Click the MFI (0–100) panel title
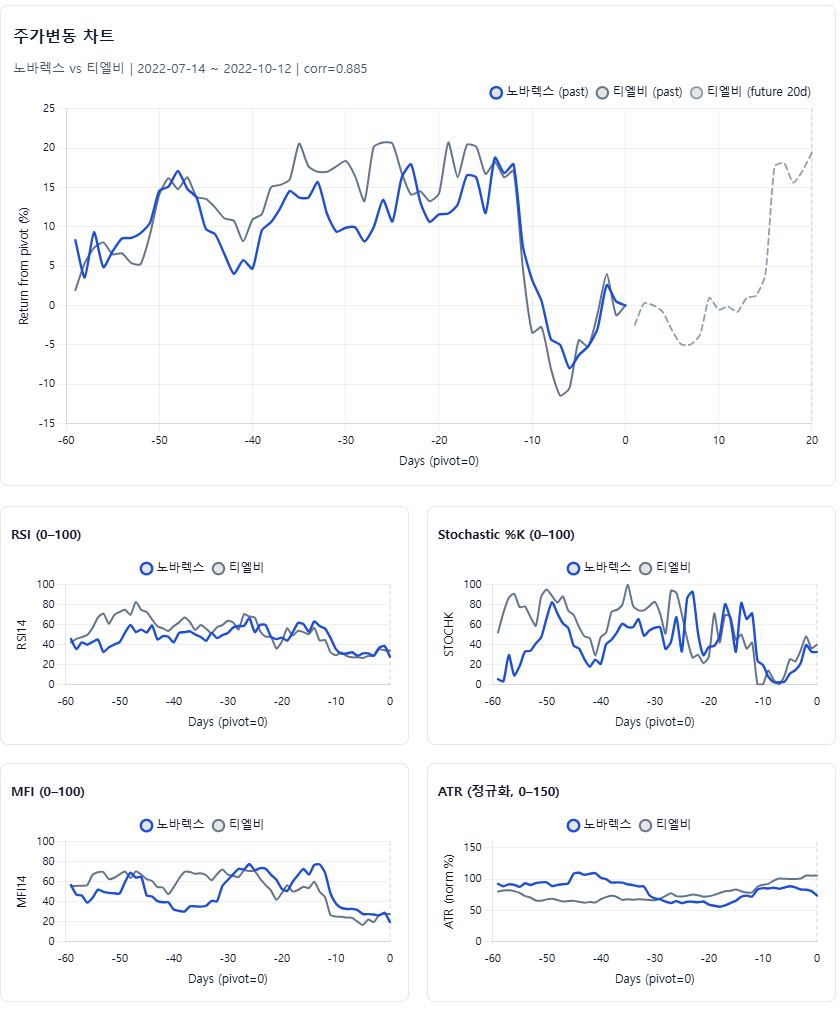 pyautogui.click(x=48, y=791)
